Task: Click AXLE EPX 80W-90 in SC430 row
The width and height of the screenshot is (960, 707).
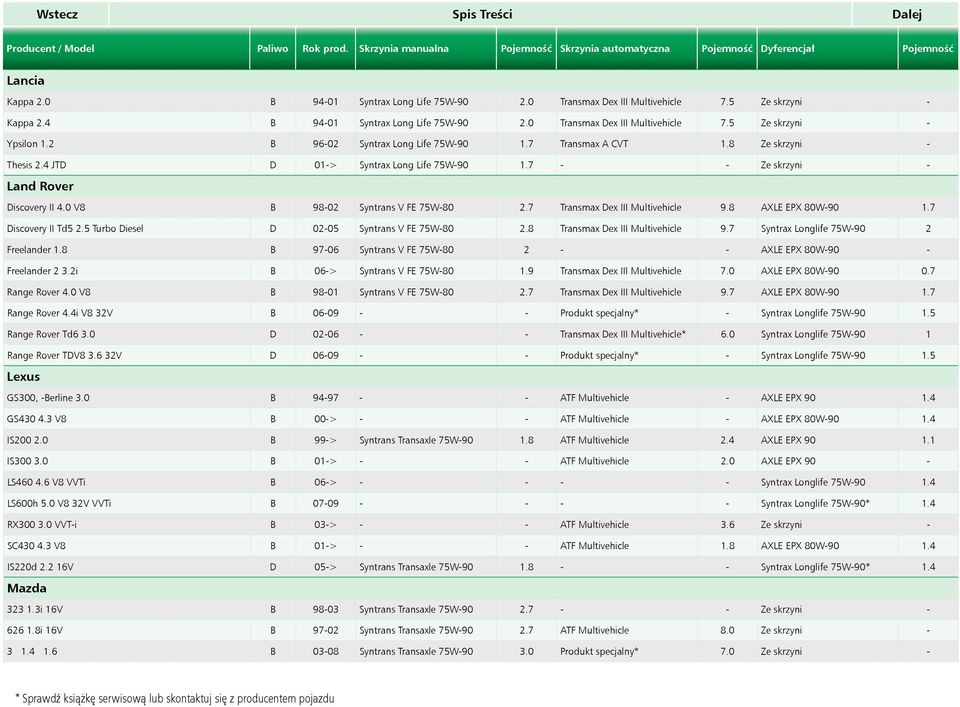Action: [800, 545]
